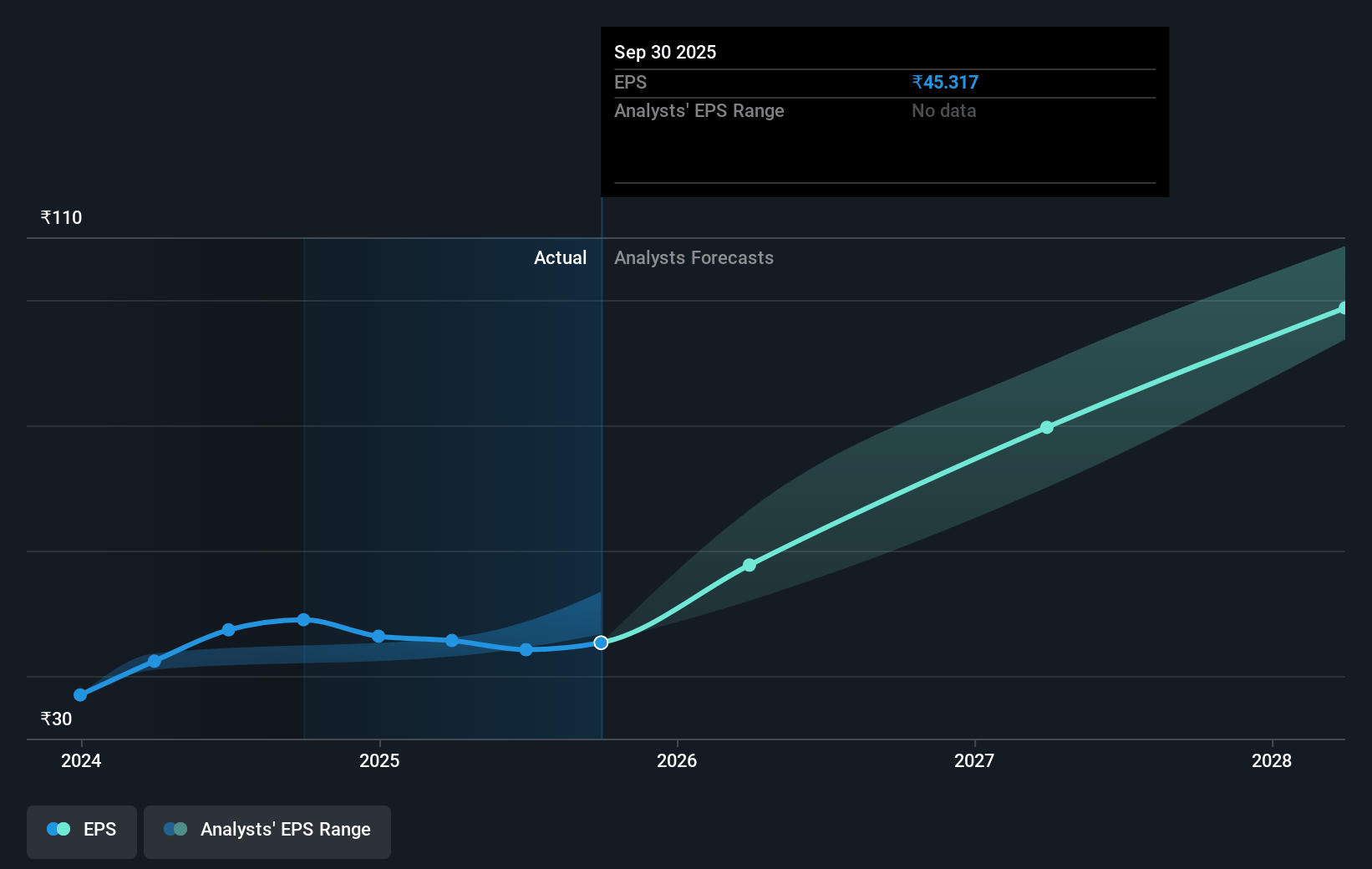Click the Analysts' EPS Range legend dot icon
The height and width of the screenshot is (869, 1372).
(175, 830)
